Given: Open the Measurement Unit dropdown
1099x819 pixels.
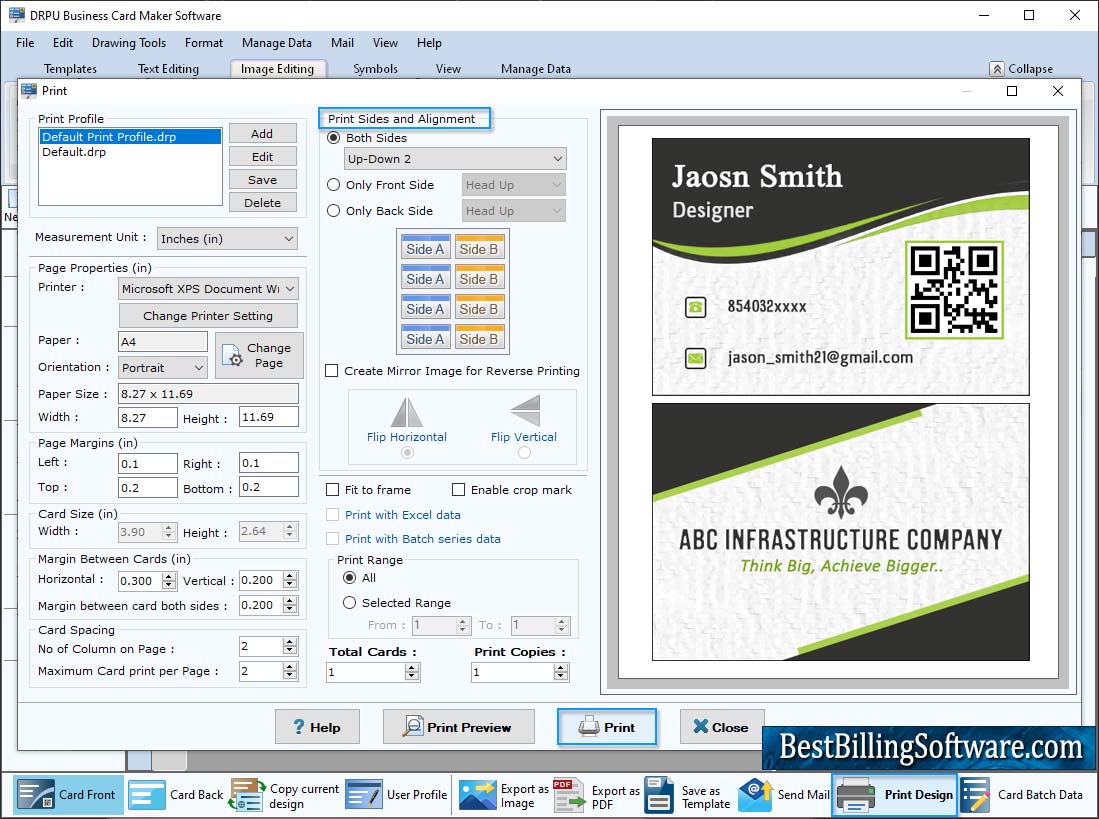Looking at the screenshot, I should (x=227, y=239).
